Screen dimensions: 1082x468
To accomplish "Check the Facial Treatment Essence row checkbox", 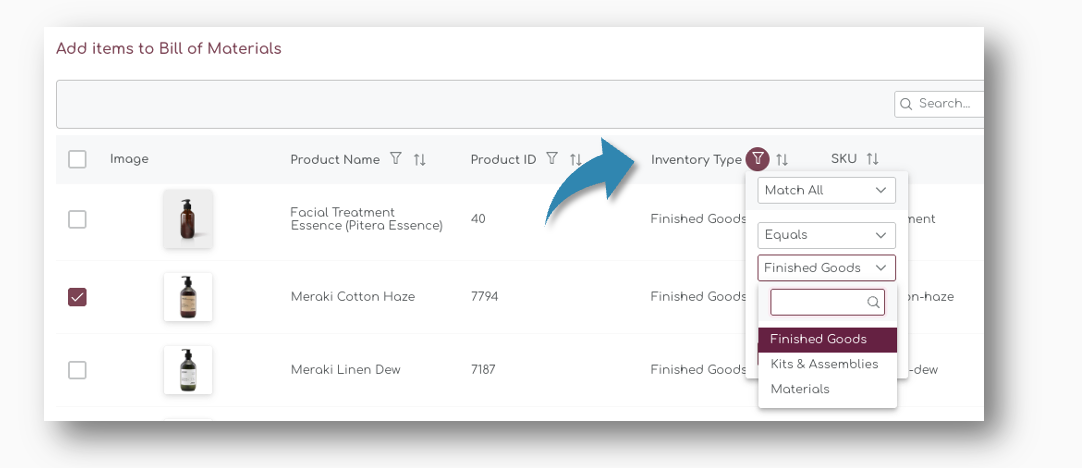I will tap(77, 219).
